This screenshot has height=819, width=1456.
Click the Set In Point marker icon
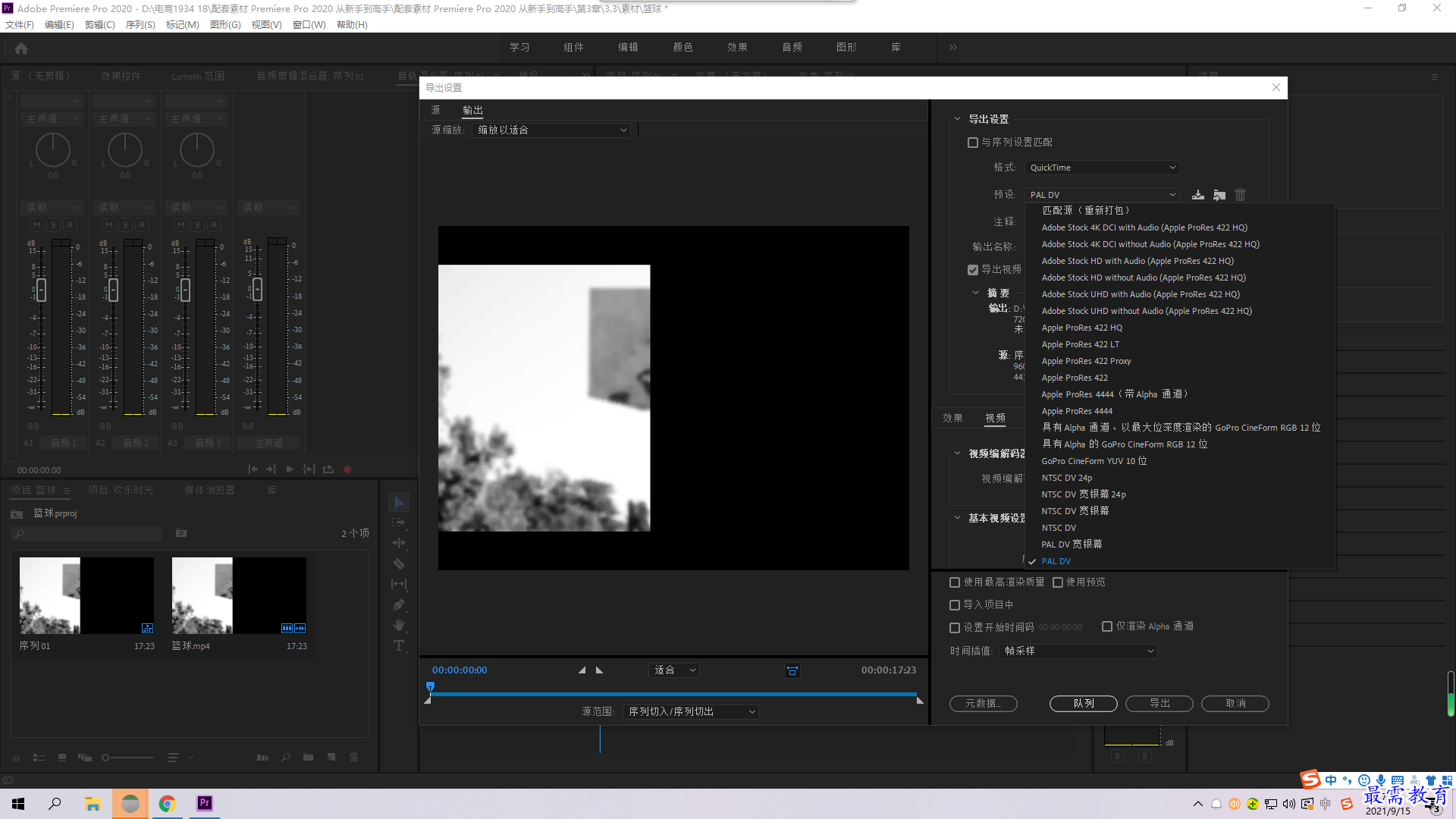582,670
